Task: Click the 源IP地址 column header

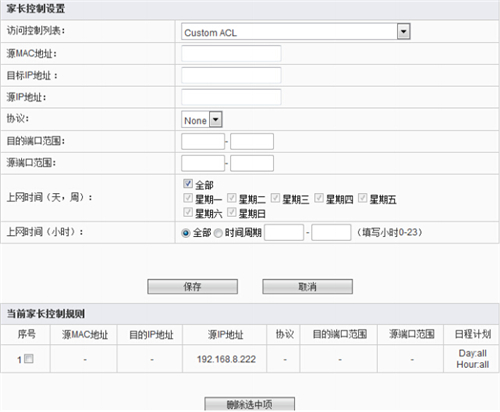Action: pyautogui.click(x=226, y=335)
